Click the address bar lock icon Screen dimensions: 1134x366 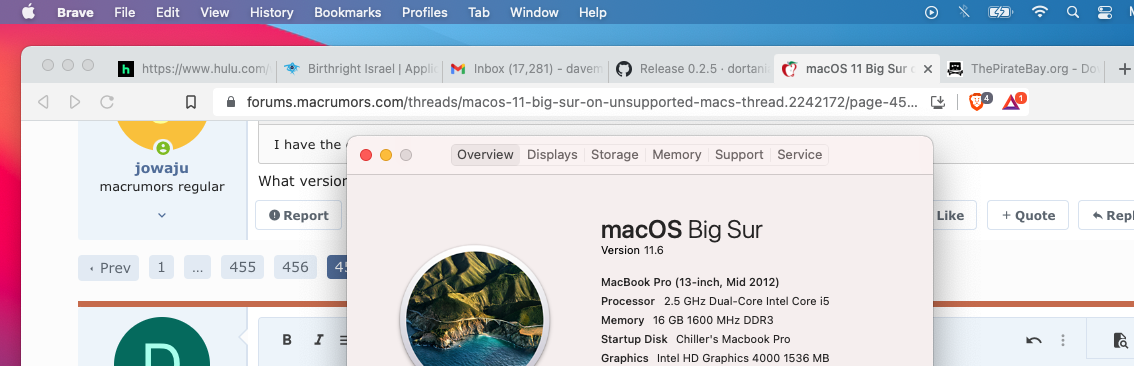coord(231,102)
